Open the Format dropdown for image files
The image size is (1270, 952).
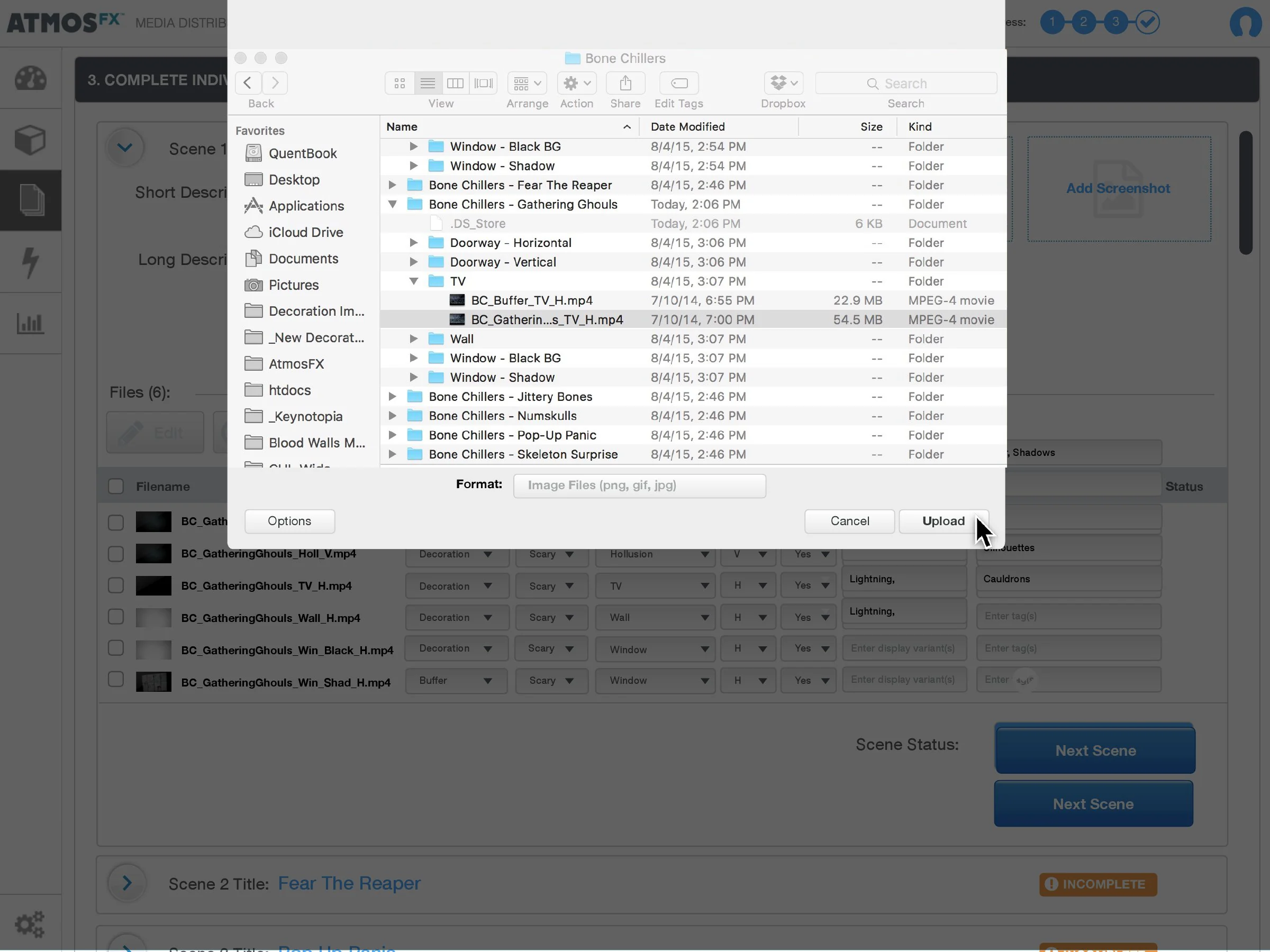click(640, 486)
